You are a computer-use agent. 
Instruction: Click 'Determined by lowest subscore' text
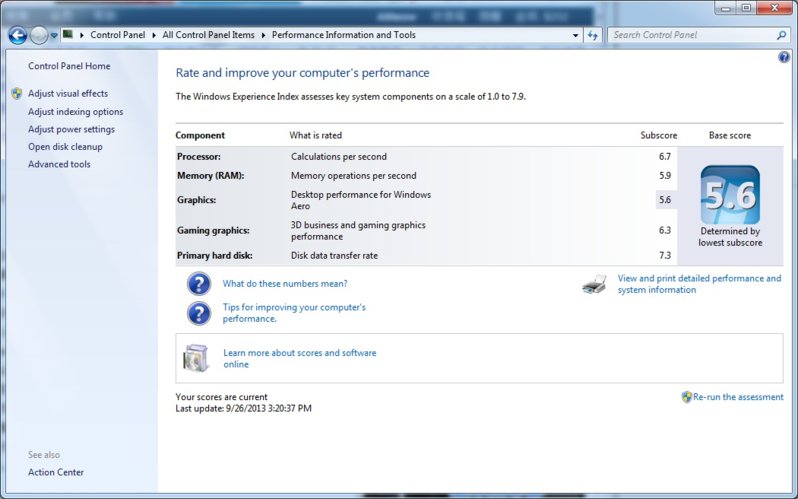(730, 237)
